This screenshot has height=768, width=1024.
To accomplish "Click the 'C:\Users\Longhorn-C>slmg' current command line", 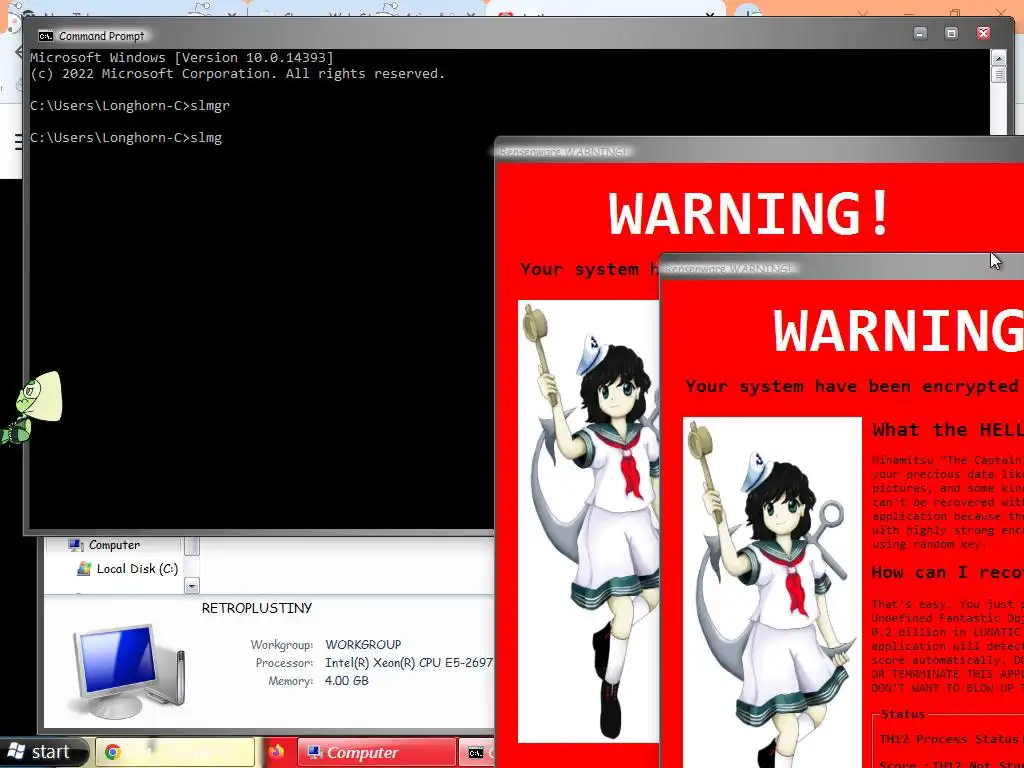I will 126,138.
